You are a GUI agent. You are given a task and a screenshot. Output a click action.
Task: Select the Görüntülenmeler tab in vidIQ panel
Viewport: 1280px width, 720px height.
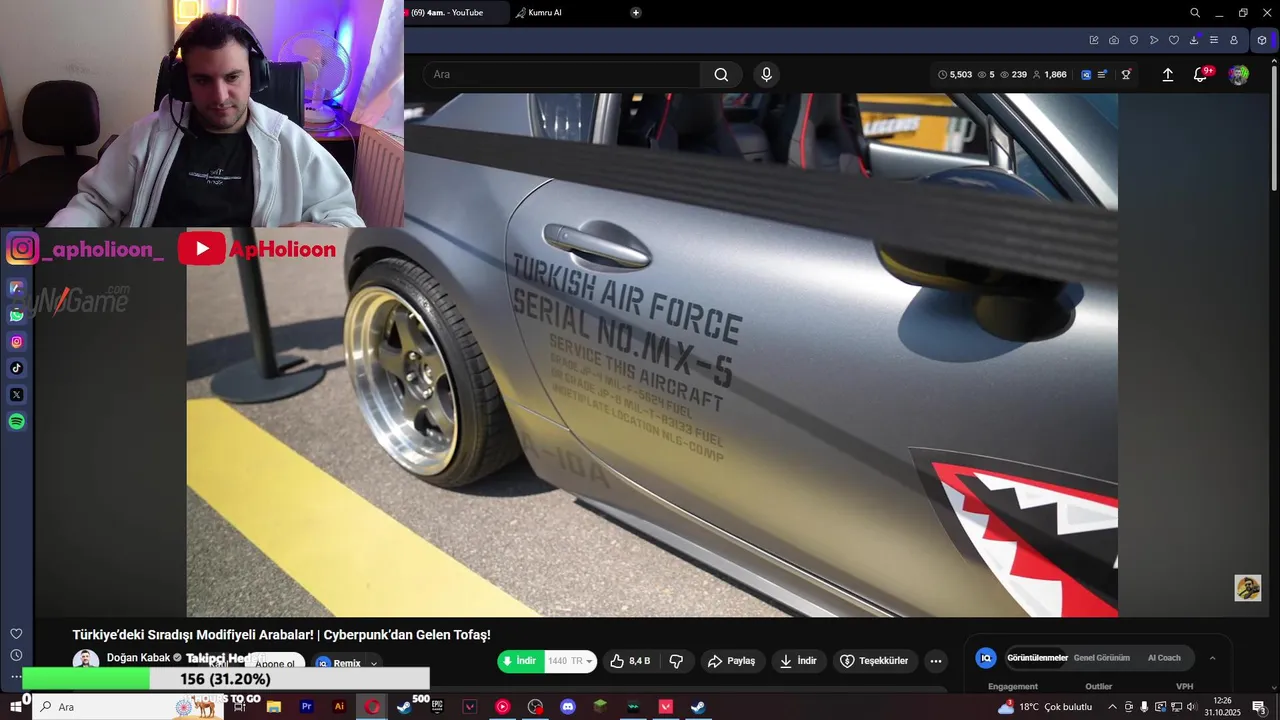[1037, 658]
